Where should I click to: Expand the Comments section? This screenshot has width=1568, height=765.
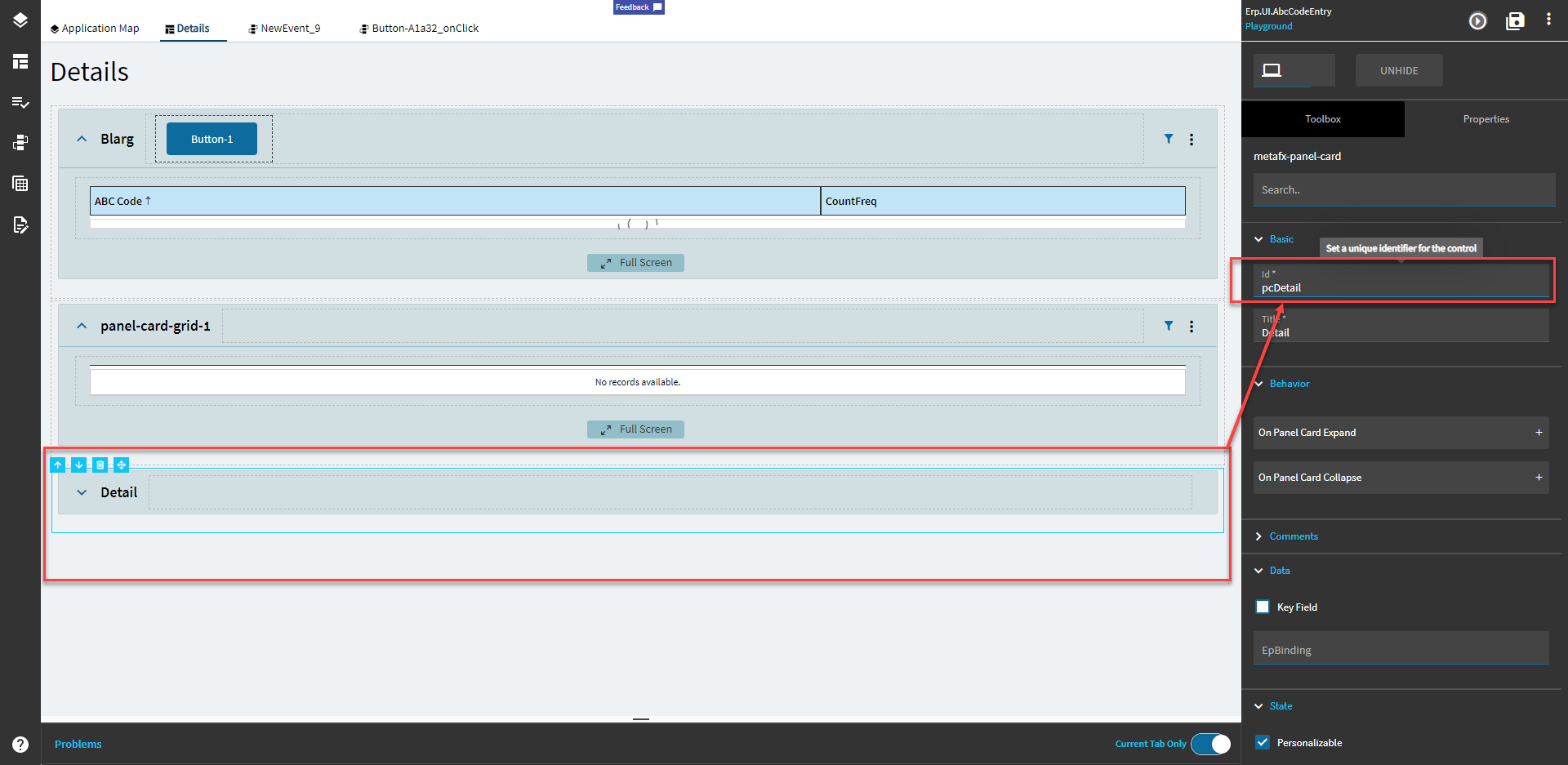coord(1258,536)
